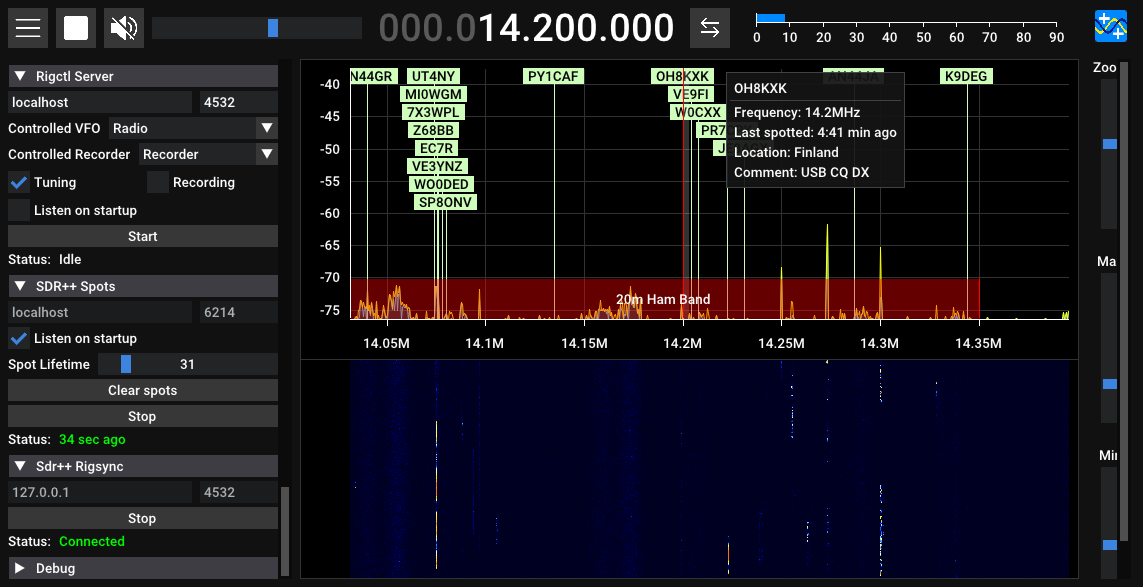
Task: Click the Rigsync port 4532 field
Action: coord(238,492)
